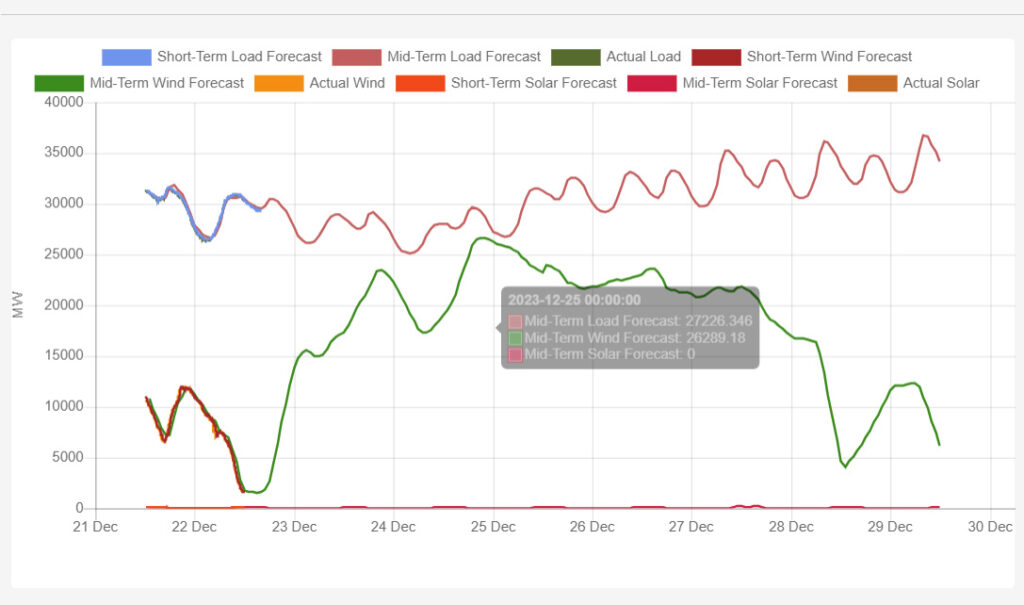Click the Short-Term Load Forecast legend text

[x=239, y=57]
